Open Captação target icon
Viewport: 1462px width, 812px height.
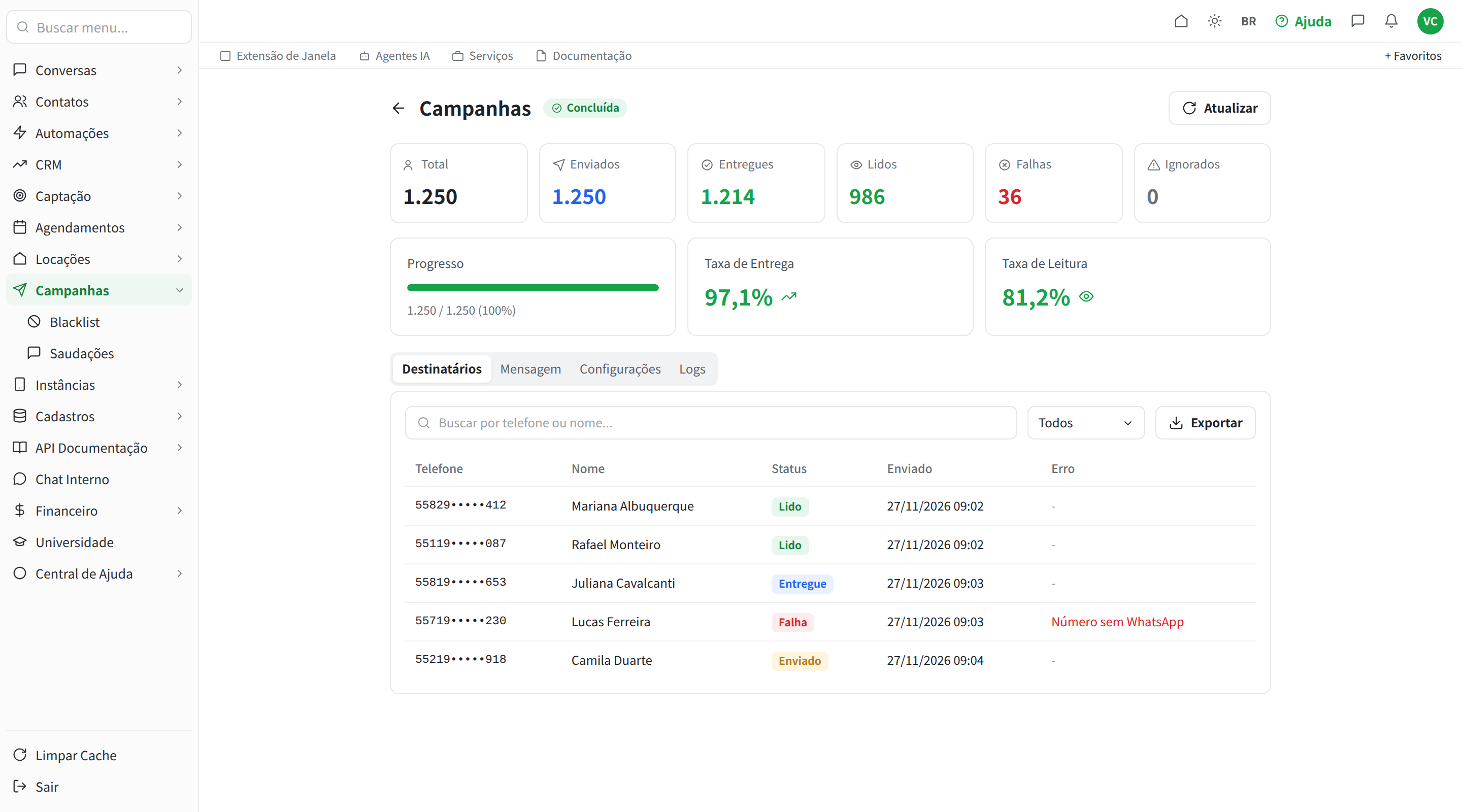click(x=20, y=196)
